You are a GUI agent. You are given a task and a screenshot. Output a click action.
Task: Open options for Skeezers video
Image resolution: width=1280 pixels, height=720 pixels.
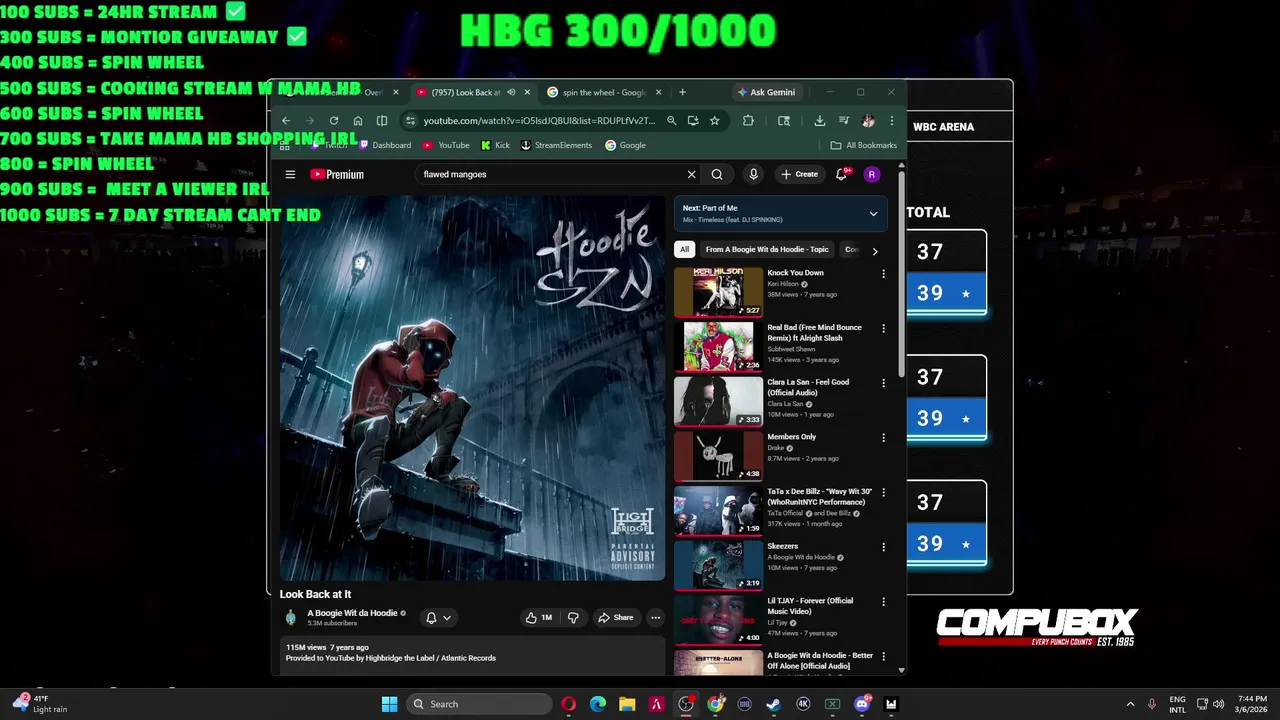click(x=883, y=547)
